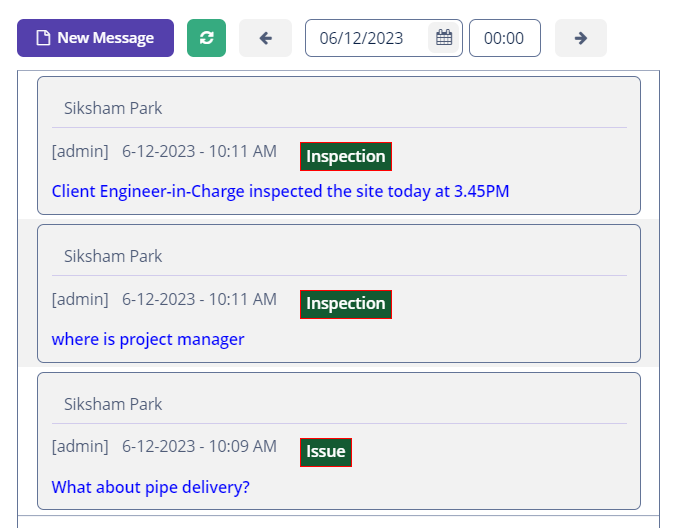676x528 pixels.
Task: Go to previous day with left arrow
Action: click(x=265, y=38)
